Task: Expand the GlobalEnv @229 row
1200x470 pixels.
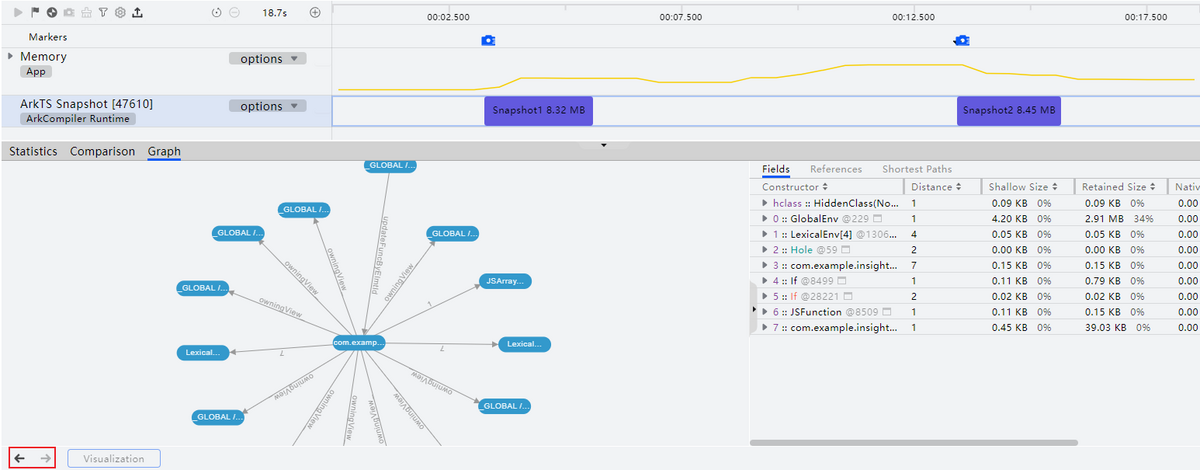Action: pyautogui.click(x=765, y=218)
